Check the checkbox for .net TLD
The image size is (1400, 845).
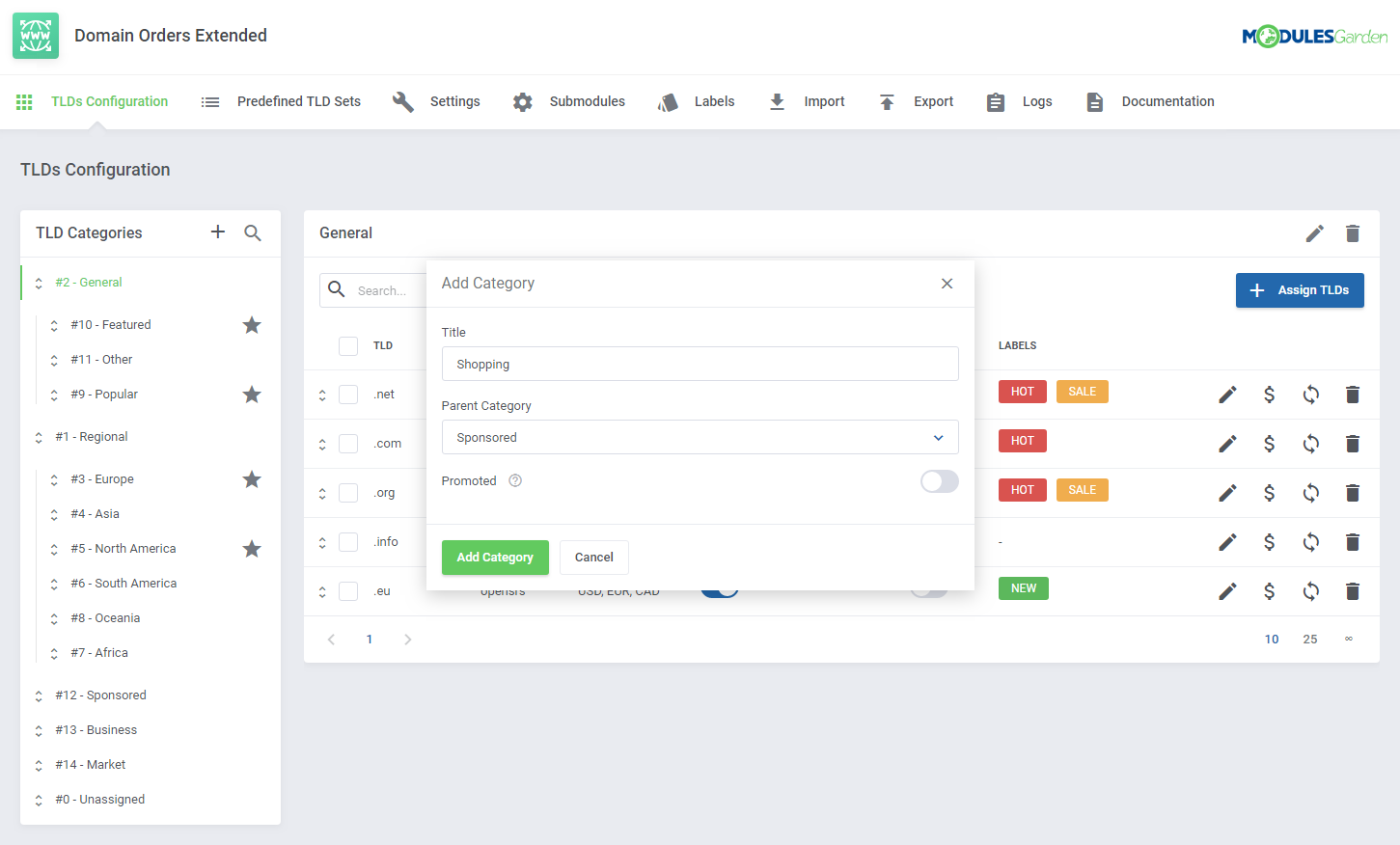348,395
